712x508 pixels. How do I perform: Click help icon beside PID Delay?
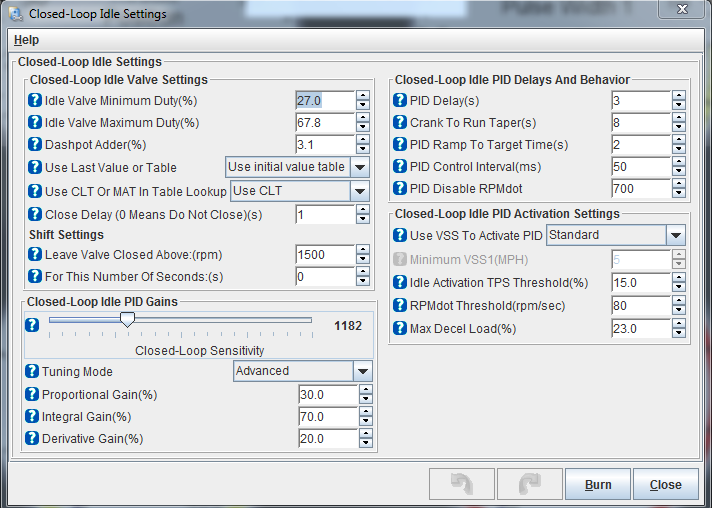400,100
